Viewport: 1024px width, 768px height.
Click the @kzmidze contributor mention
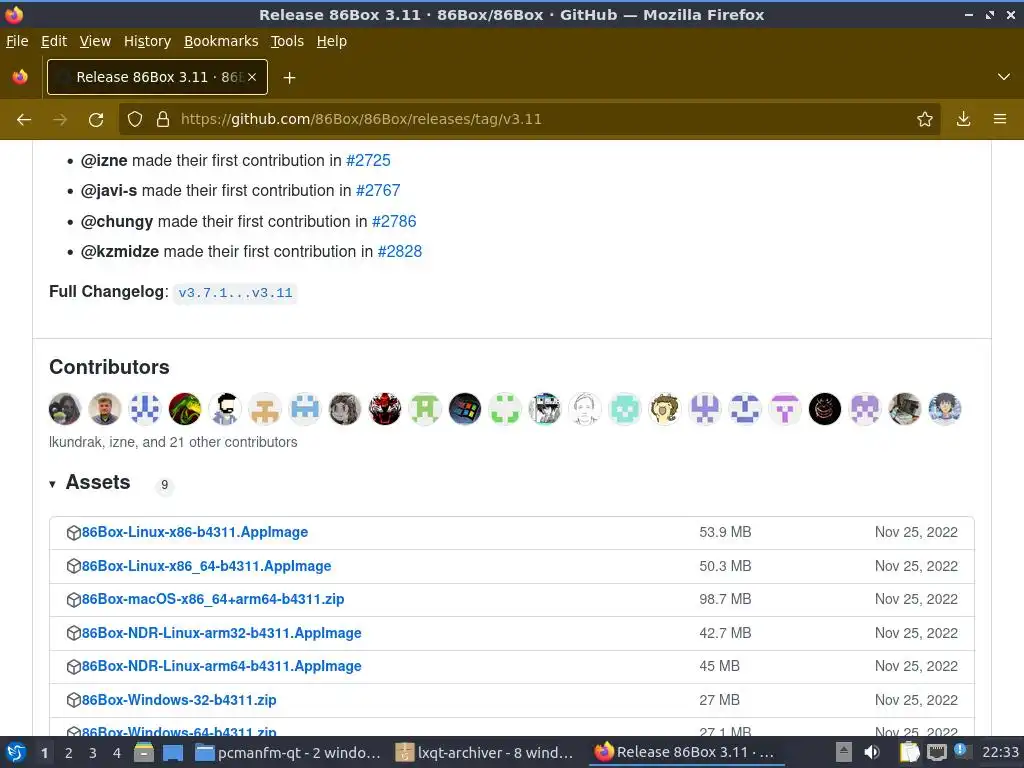pyautogui.click(x=120, y=251)
